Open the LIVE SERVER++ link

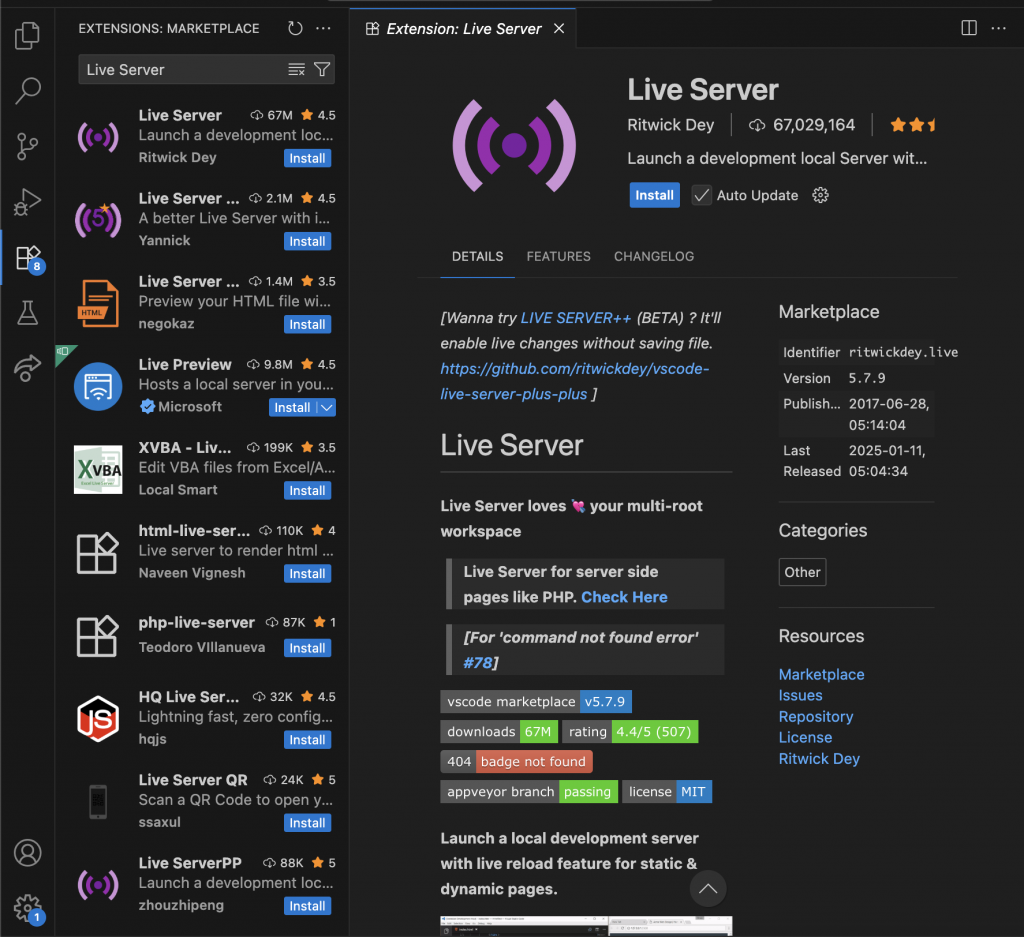[x=575, y=318]
